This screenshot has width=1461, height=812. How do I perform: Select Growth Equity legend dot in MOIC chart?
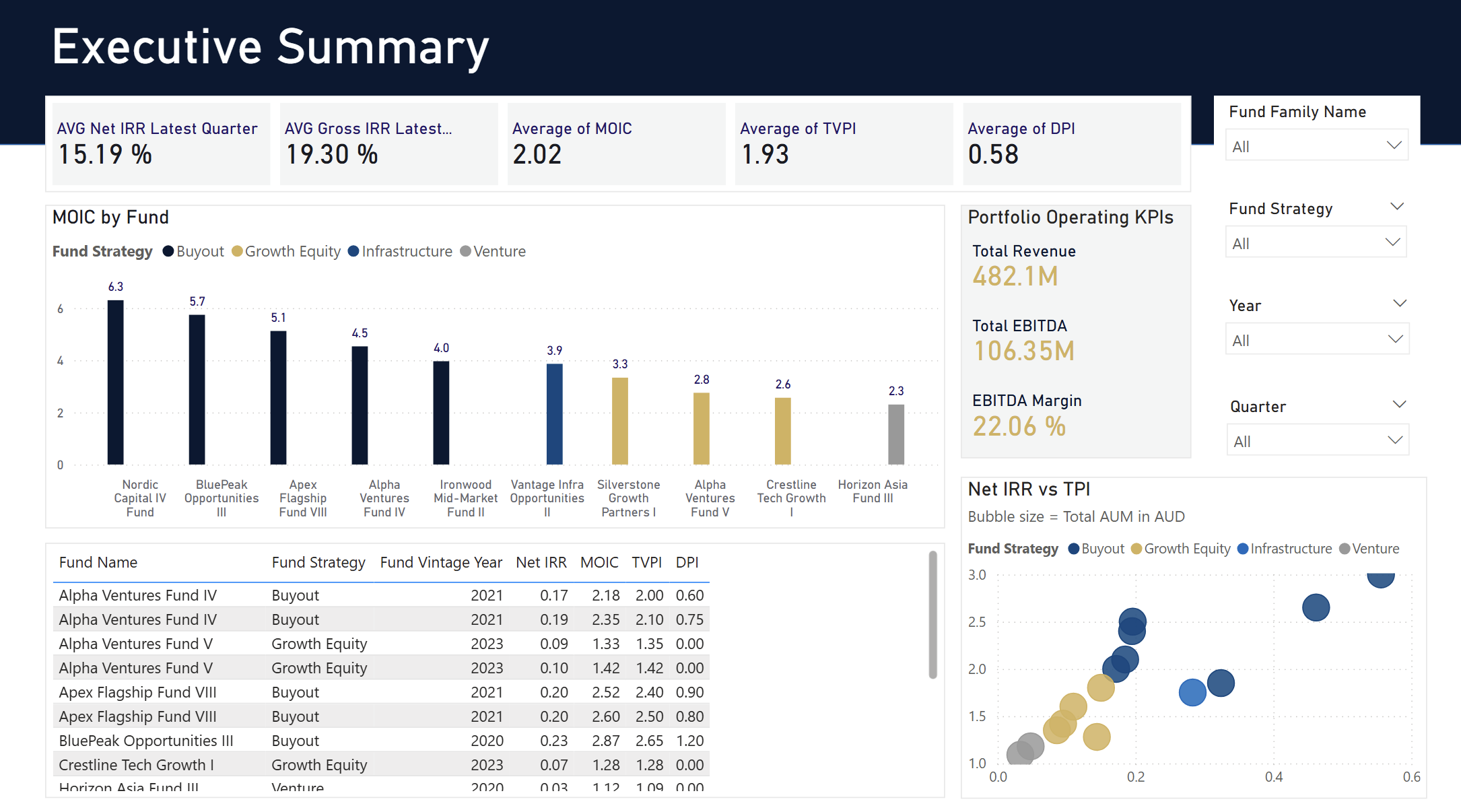click(237, 251)
